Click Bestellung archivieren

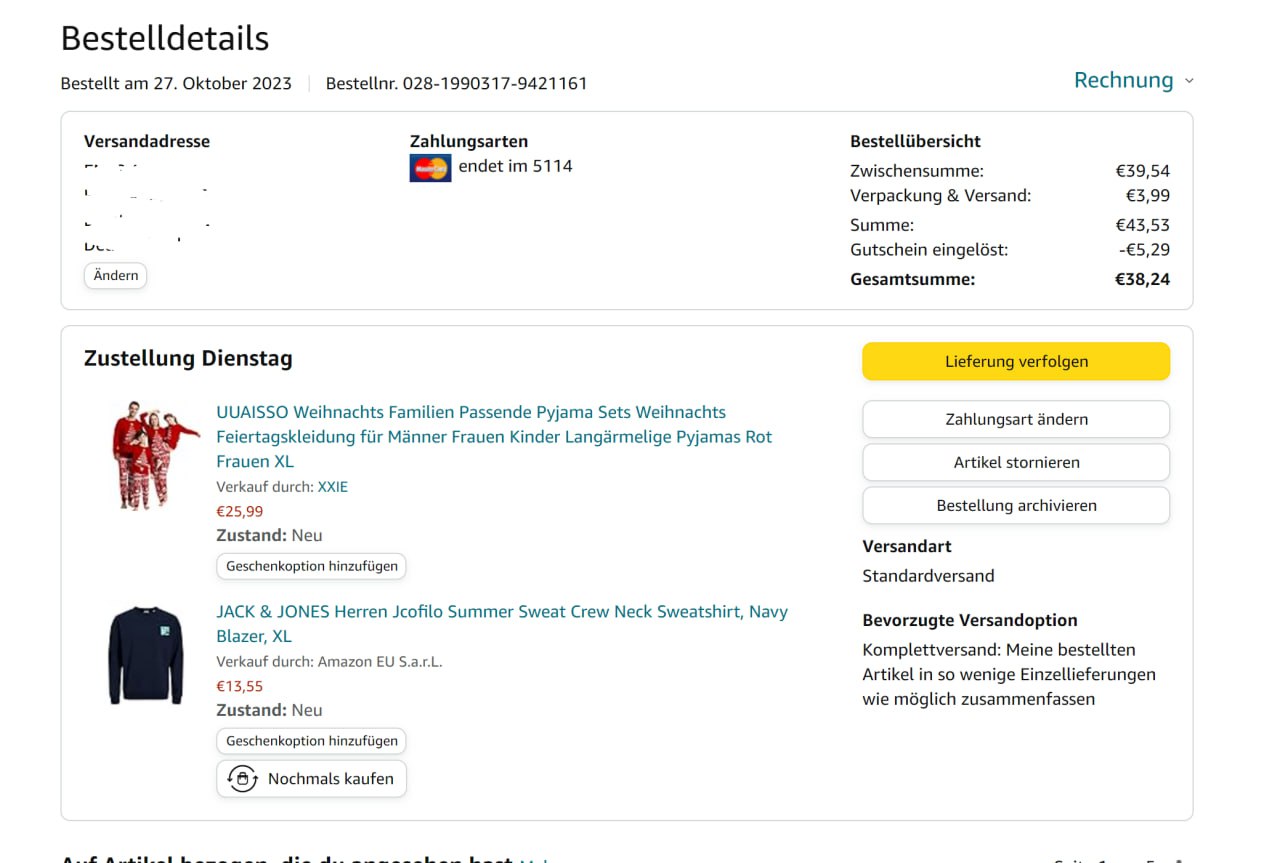(x=1016, y=506)
